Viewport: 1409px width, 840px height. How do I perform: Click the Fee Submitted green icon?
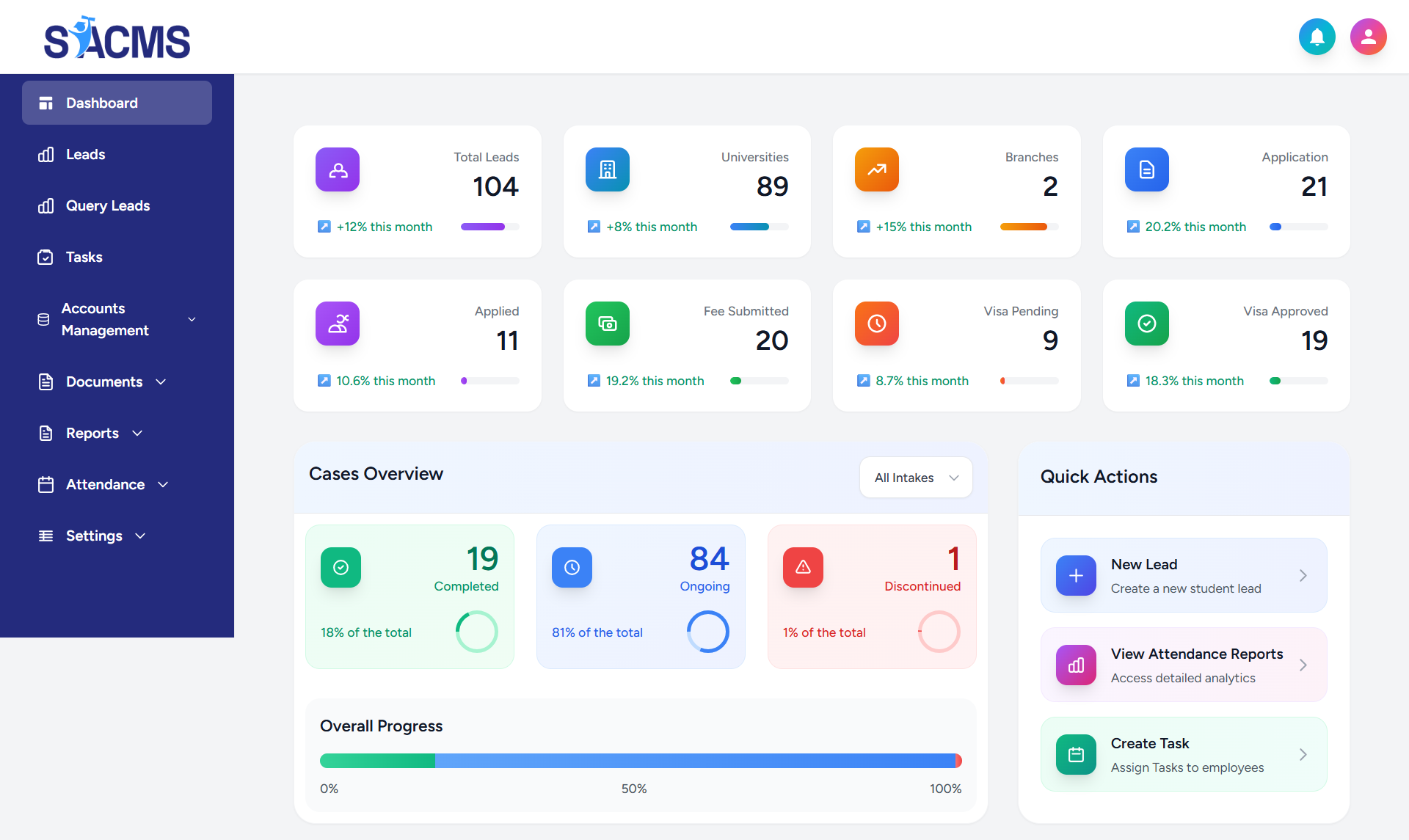click(607, 324)
